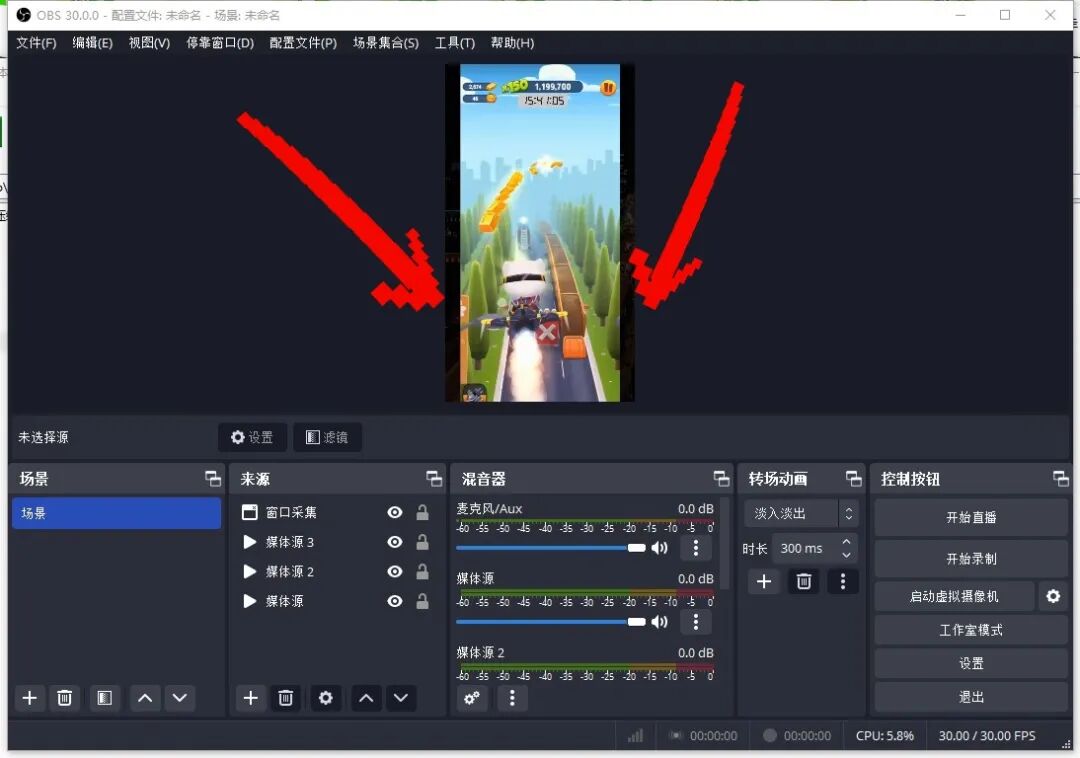Viewport: 1080px width, 758px height.
Task: Lock the bottom 媒体源 source
Action: (x=422, y=601)
